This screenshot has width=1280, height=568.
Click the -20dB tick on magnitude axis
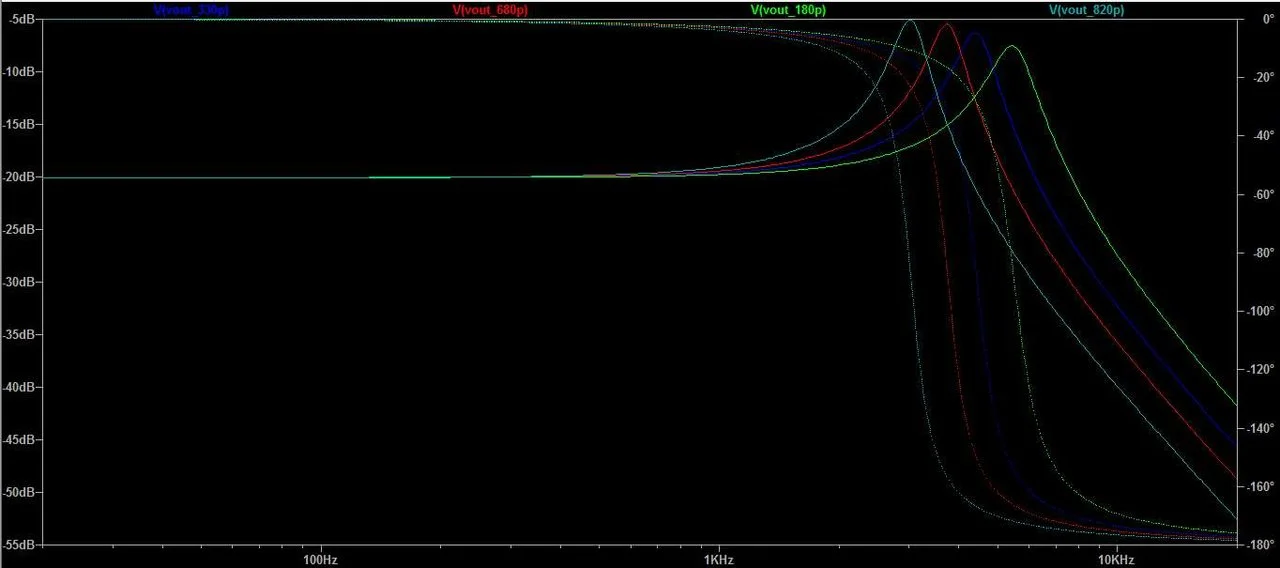point(20,177)
